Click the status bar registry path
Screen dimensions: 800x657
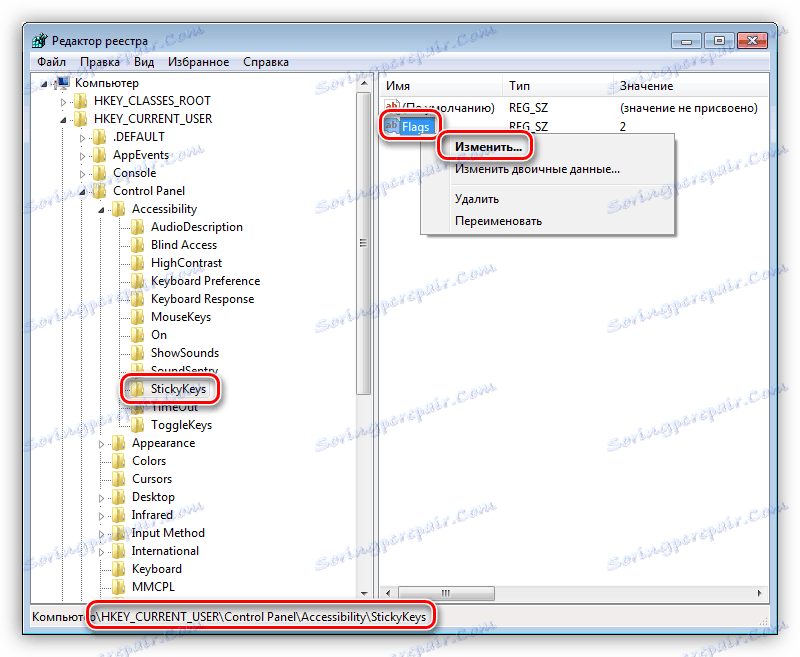(229, 617)
